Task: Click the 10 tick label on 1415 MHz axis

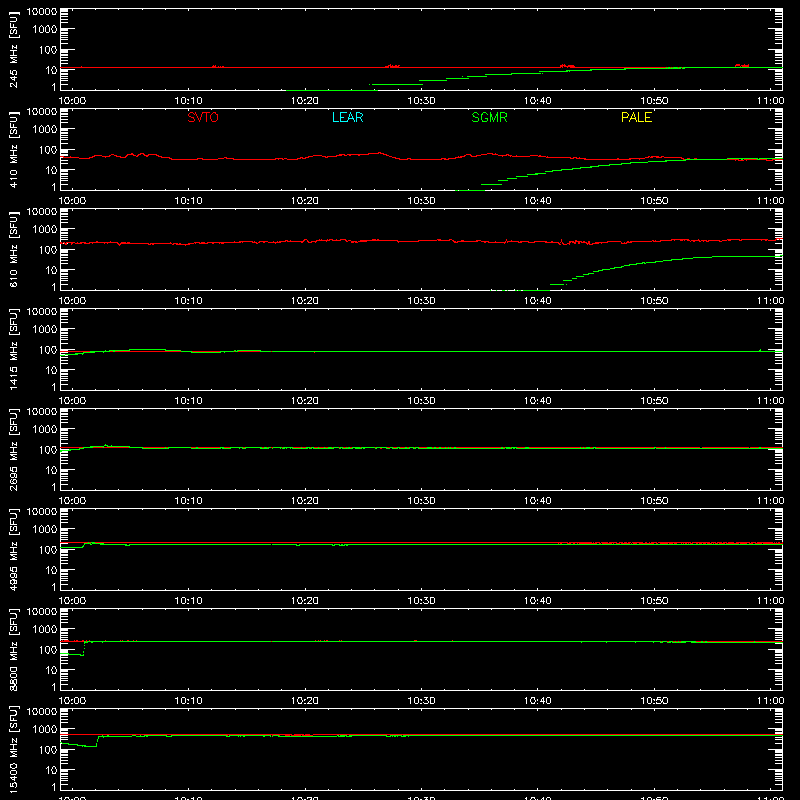Action: coord(51,370)
